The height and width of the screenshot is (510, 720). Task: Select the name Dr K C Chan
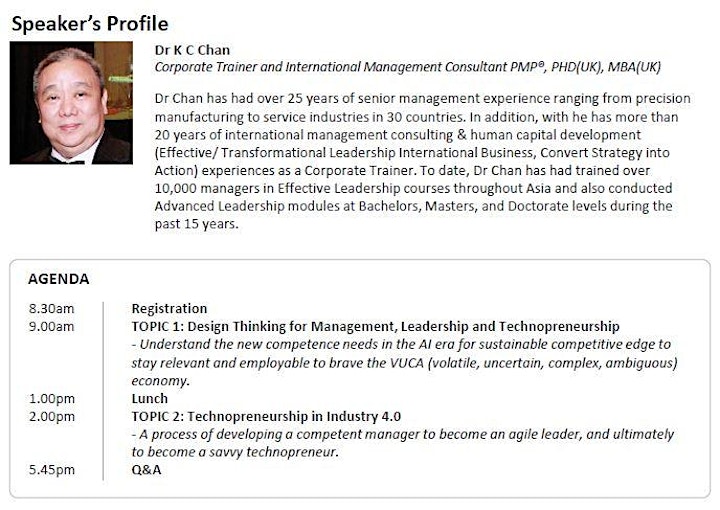click(x=192, y=50)
